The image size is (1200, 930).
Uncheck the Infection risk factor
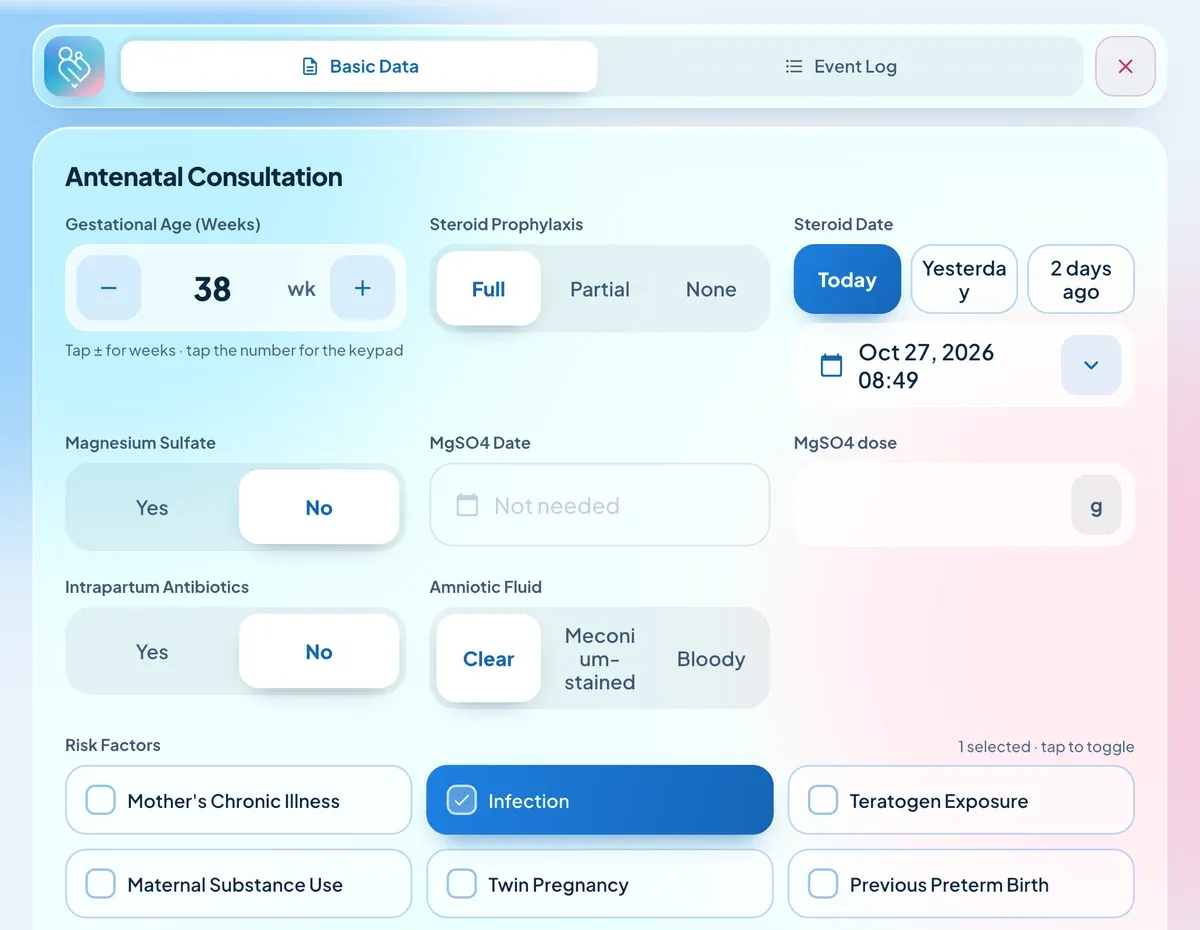(x=600, y=800)
